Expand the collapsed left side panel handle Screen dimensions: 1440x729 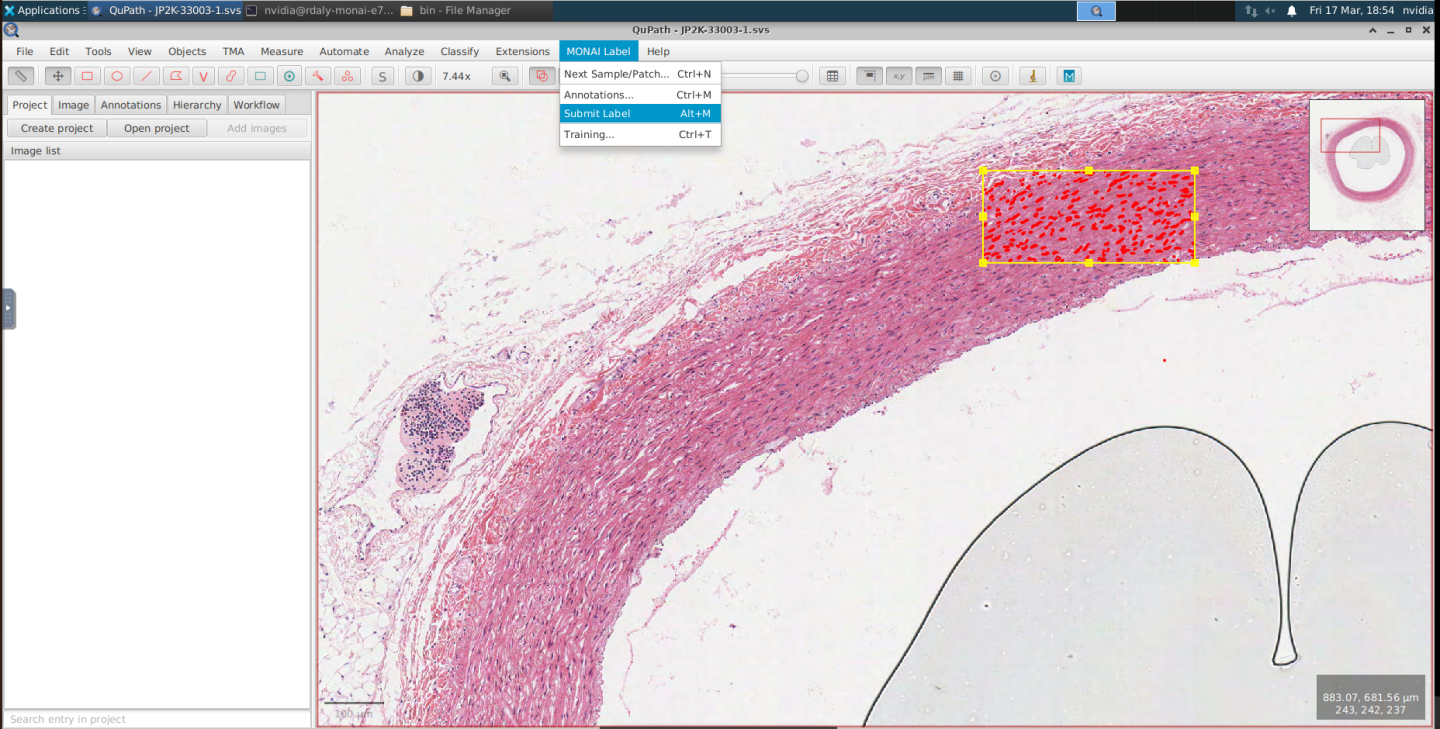(x=8, y=308)
